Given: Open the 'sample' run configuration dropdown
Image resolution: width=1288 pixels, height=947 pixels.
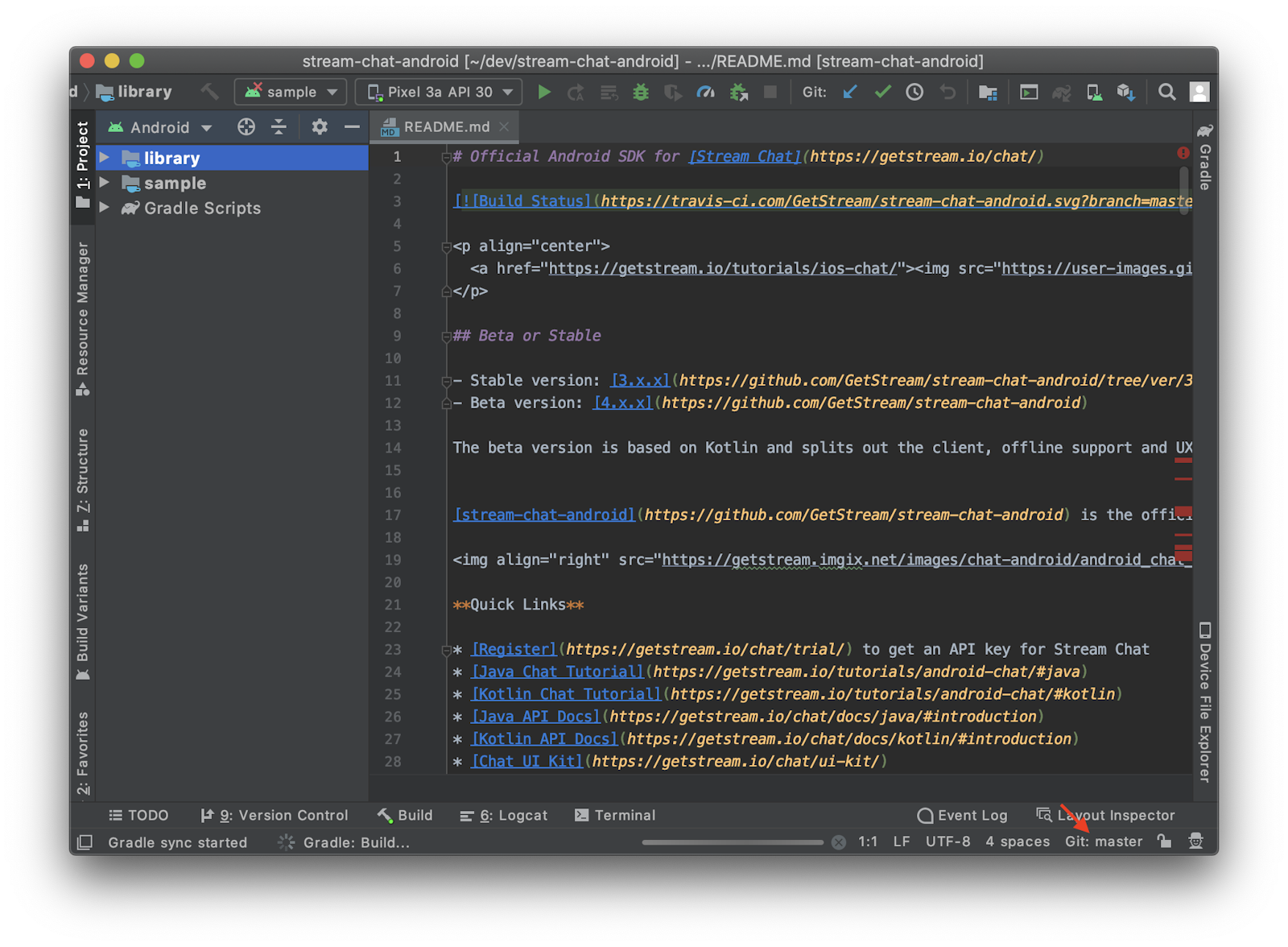Looking at the screenshot, I should (x=290, y=92).
